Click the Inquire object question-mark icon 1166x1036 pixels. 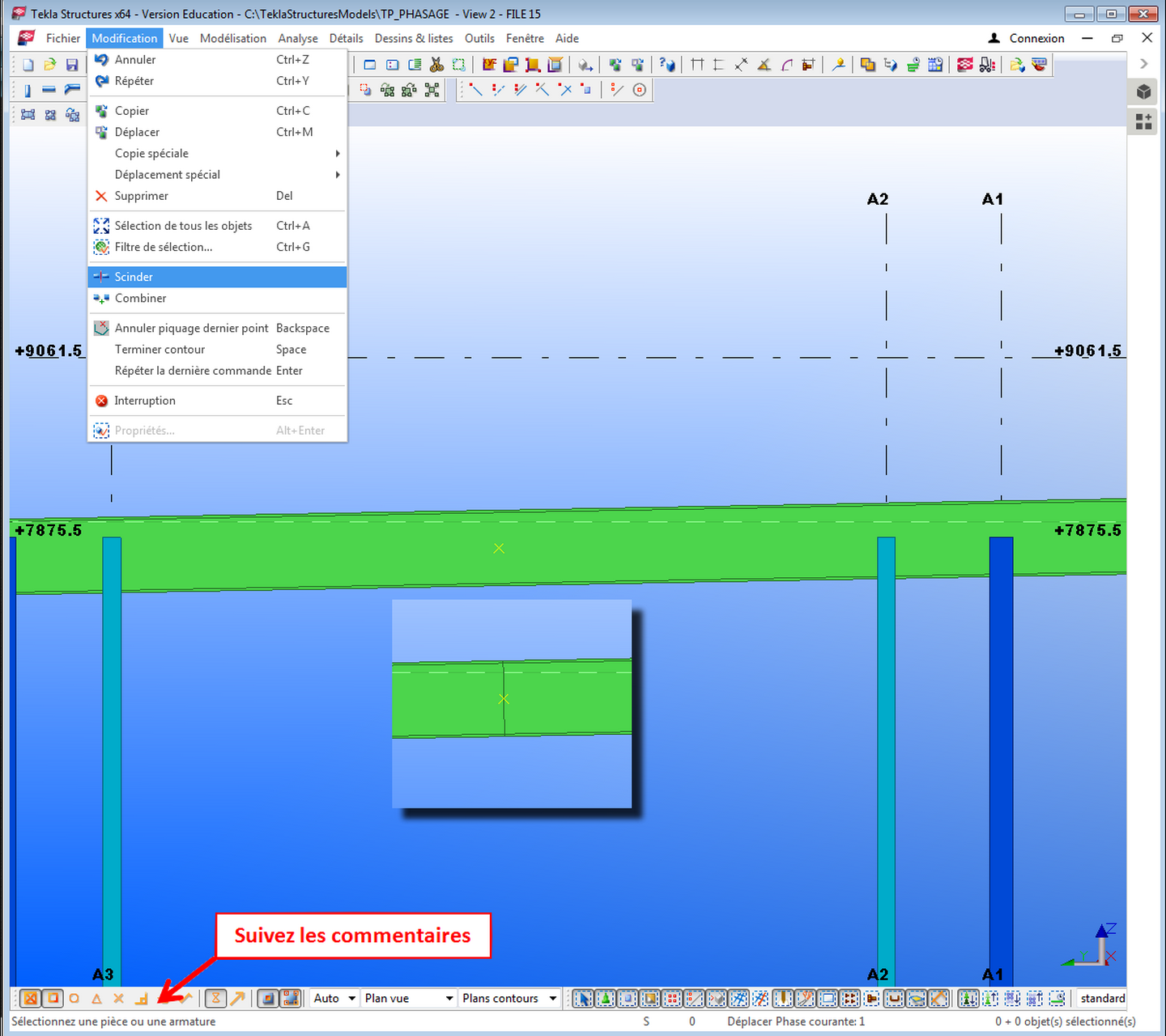tap(667, 65)
